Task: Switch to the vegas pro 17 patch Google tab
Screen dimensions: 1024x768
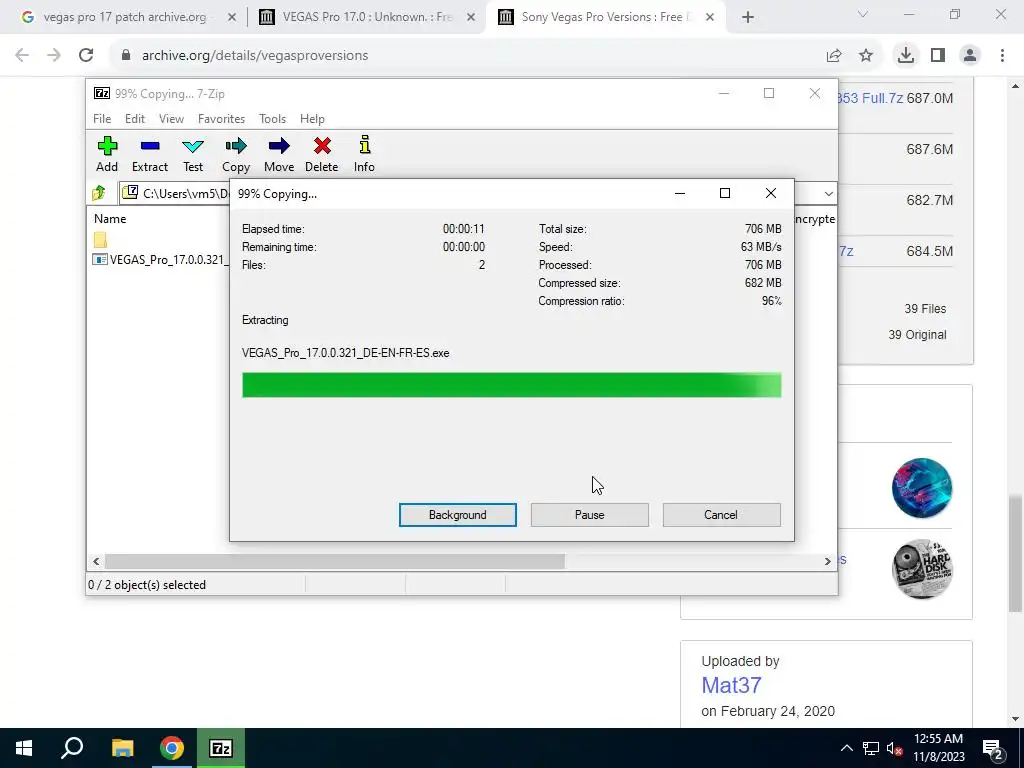Action: click(124, 17)
